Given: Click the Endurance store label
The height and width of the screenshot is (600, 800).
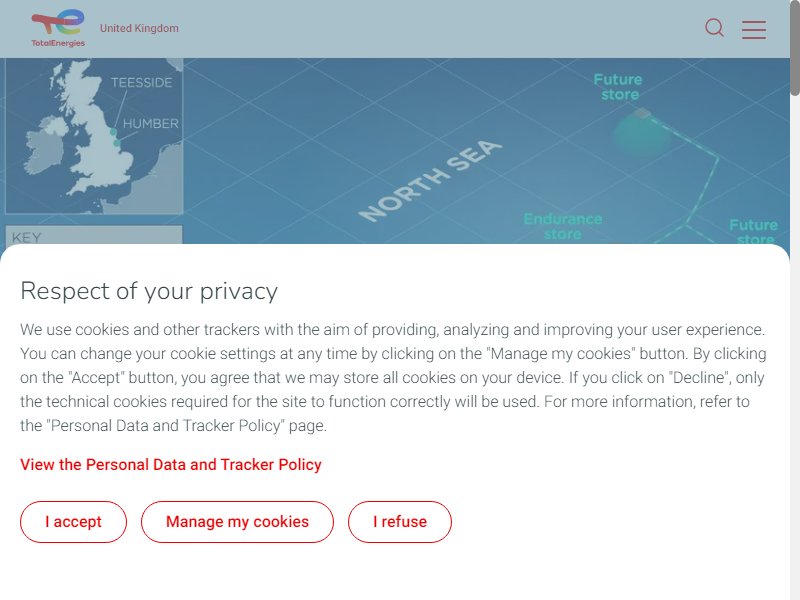Looking at the screenshot, I should coord(563,227).
